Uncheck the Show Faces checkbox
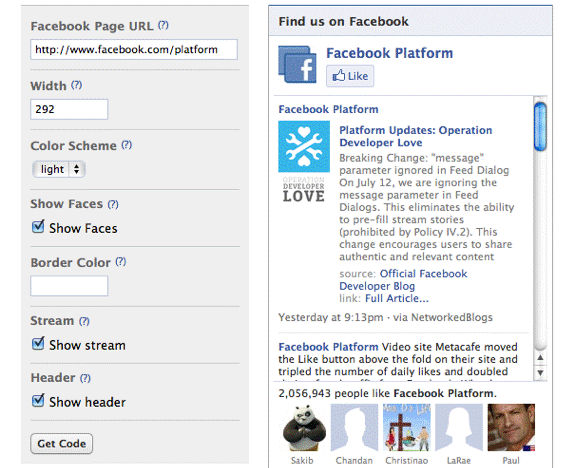This screenshot has width=575, height=468. coord(38,227)
